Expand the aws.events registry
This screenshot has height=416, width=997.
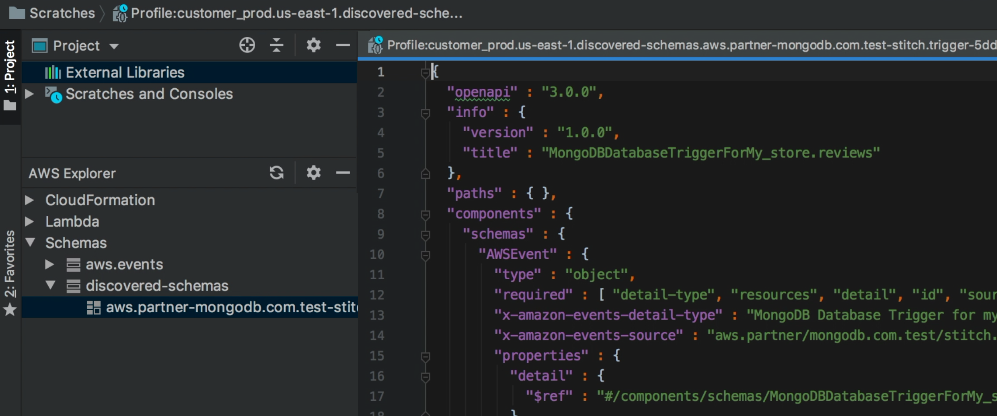pos(50,264)
